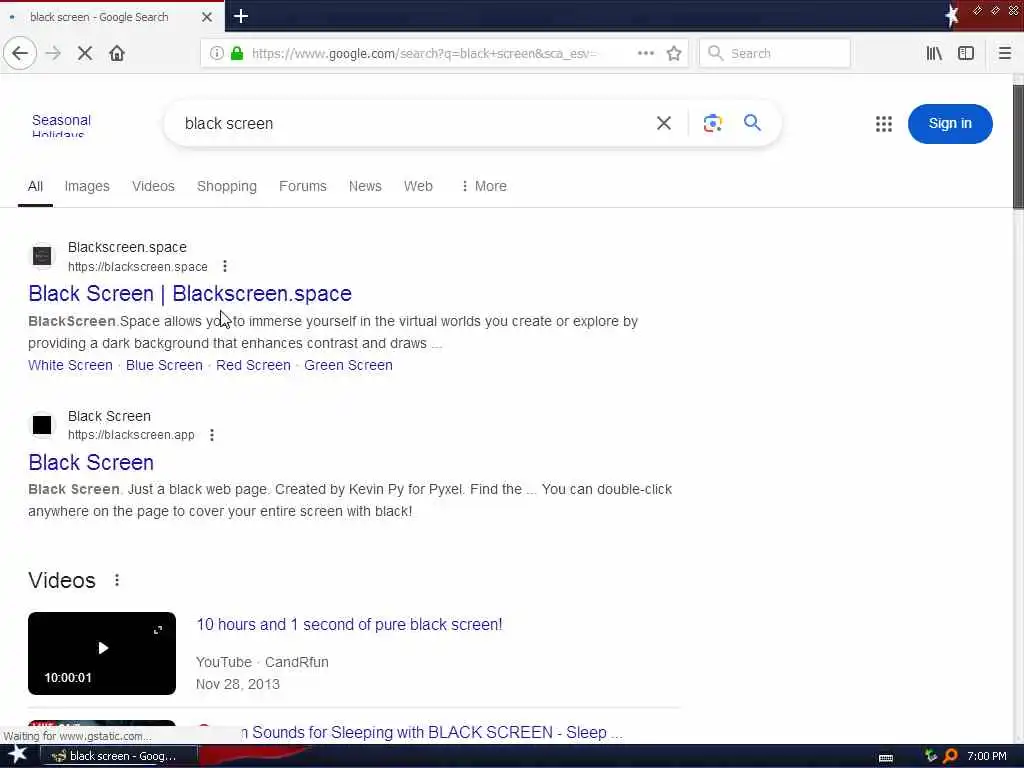Clear the Google search box text

(x=664, y=123)
